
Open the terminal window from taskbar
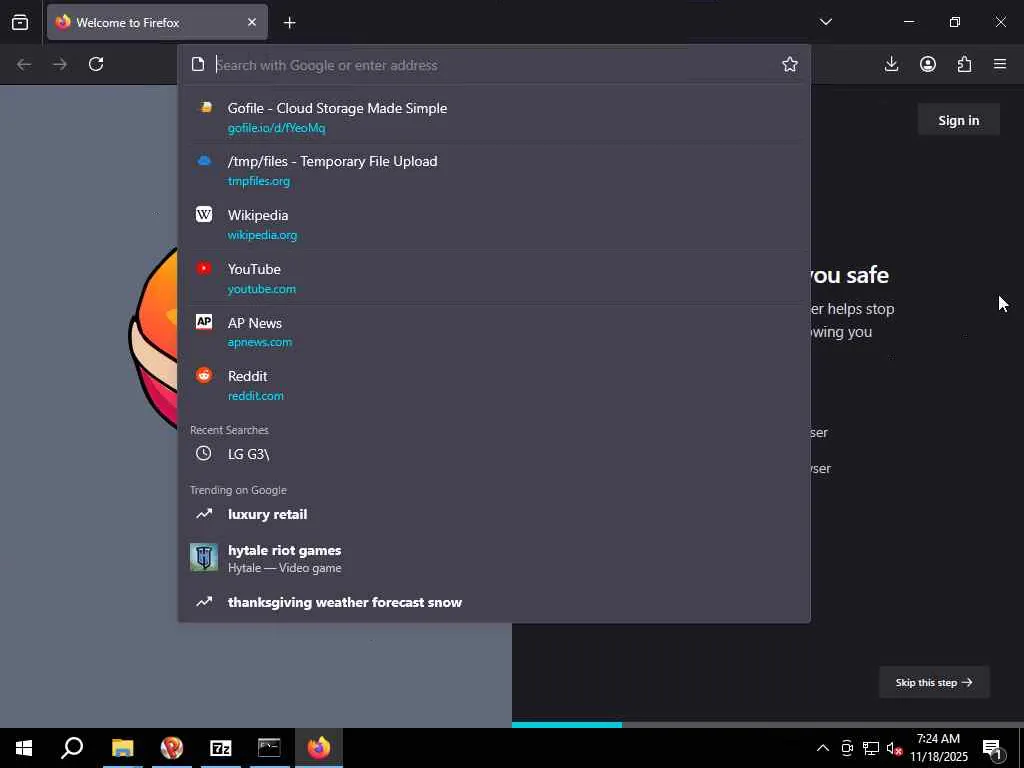(x=269, y=748)
